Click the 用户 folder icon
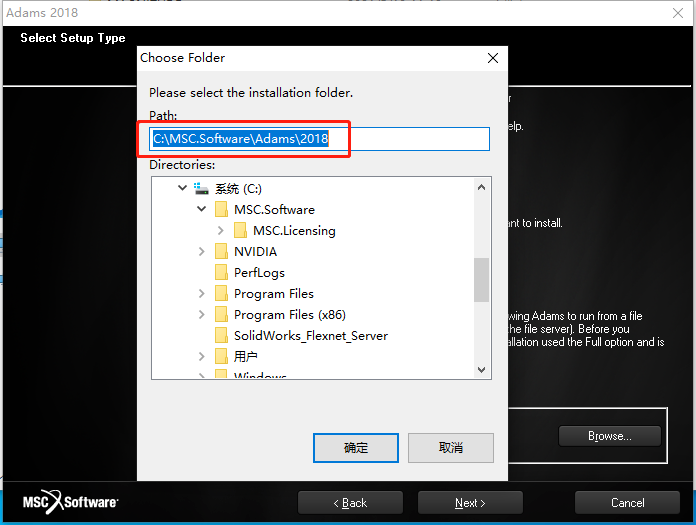The image size is (696, 525). click(x=221, y=356)
